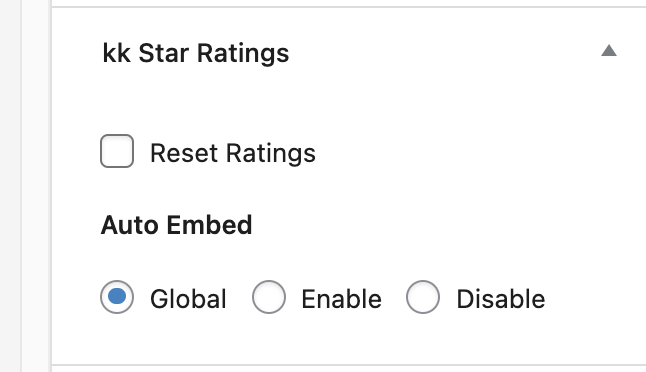Click the Reset Ratings label text

point(233,153)
